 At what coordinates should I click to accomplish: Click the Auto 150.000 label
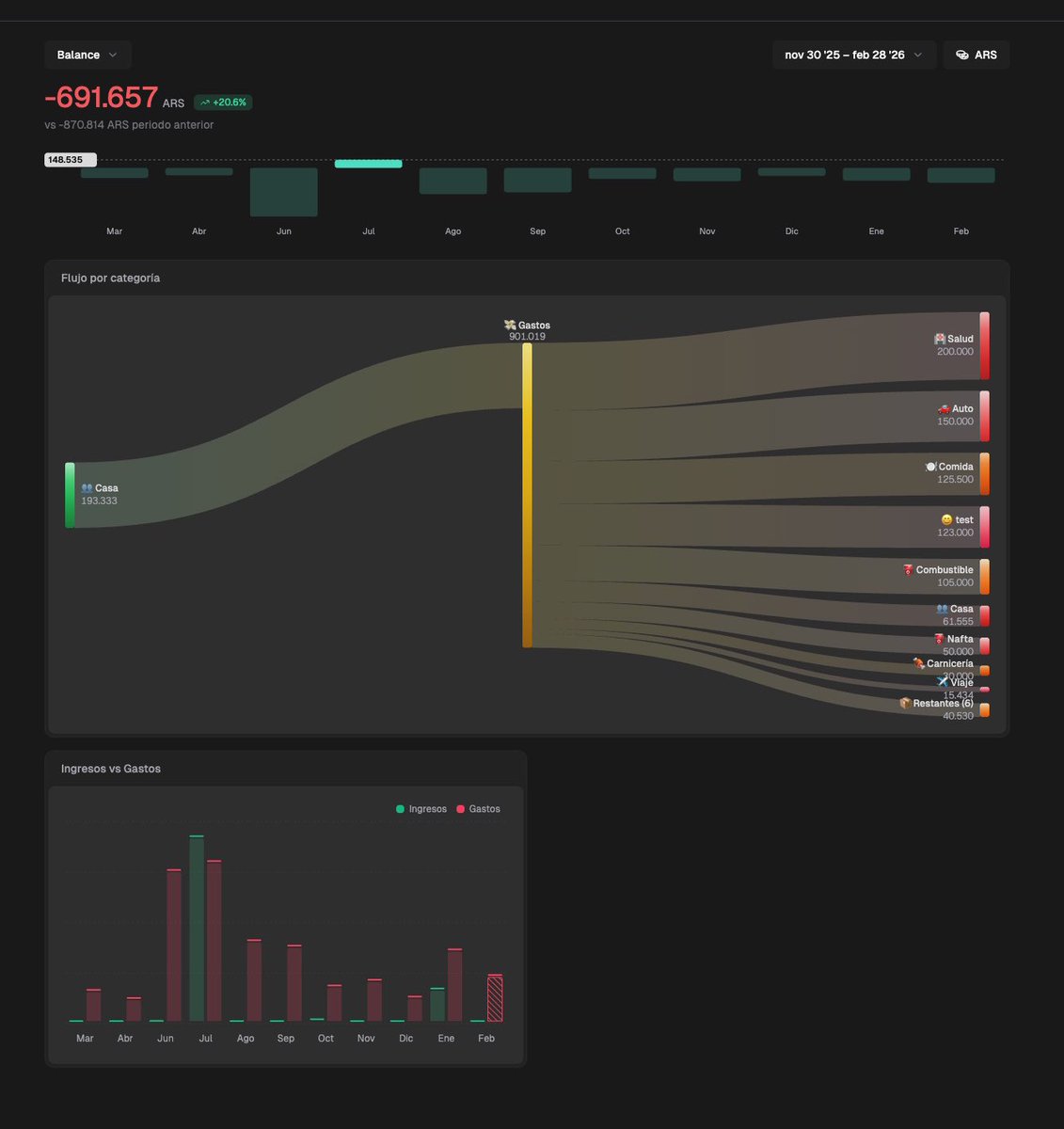955,415
